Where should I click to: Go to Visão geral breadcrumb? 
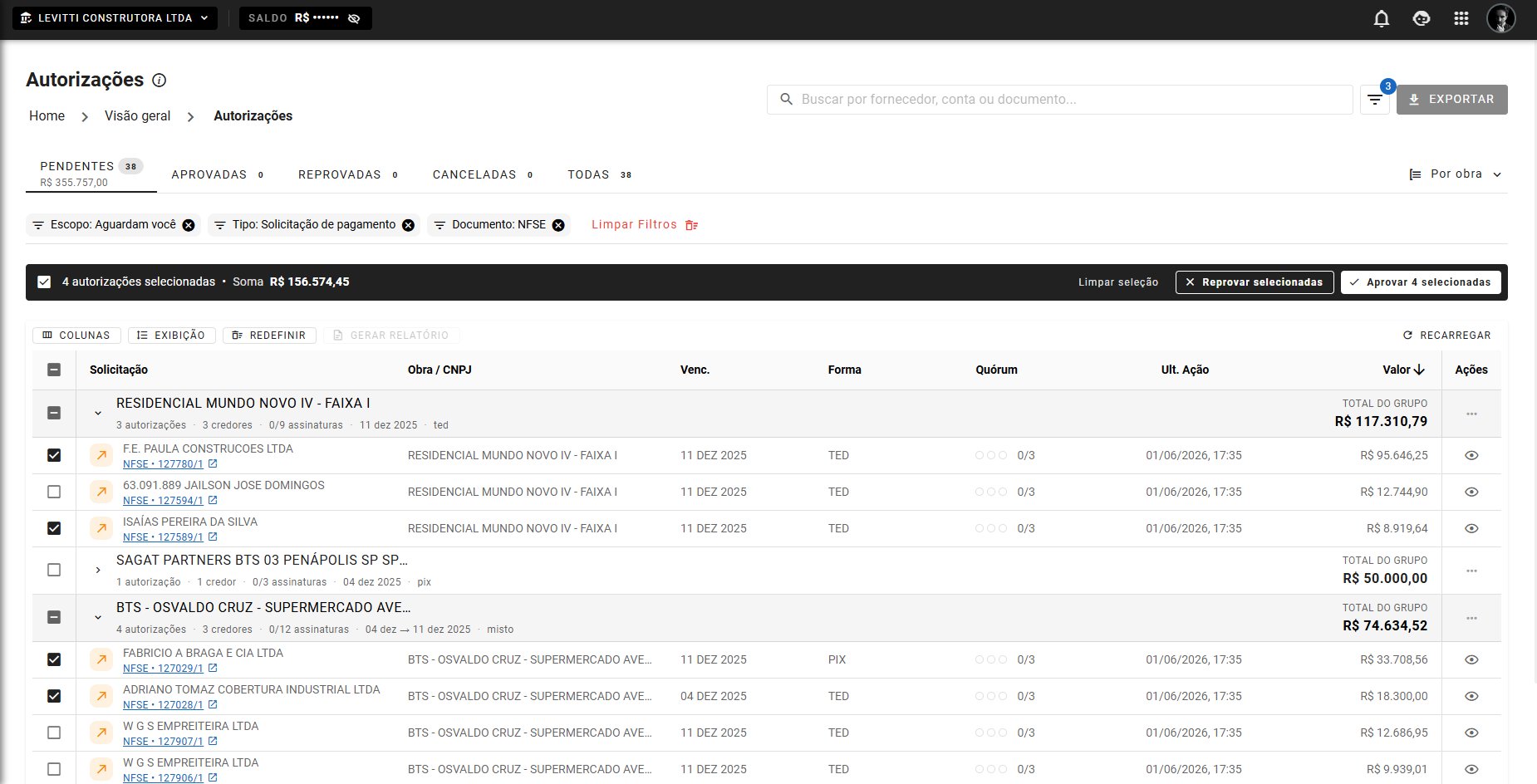pyautogui.click(x=137, y=116)
